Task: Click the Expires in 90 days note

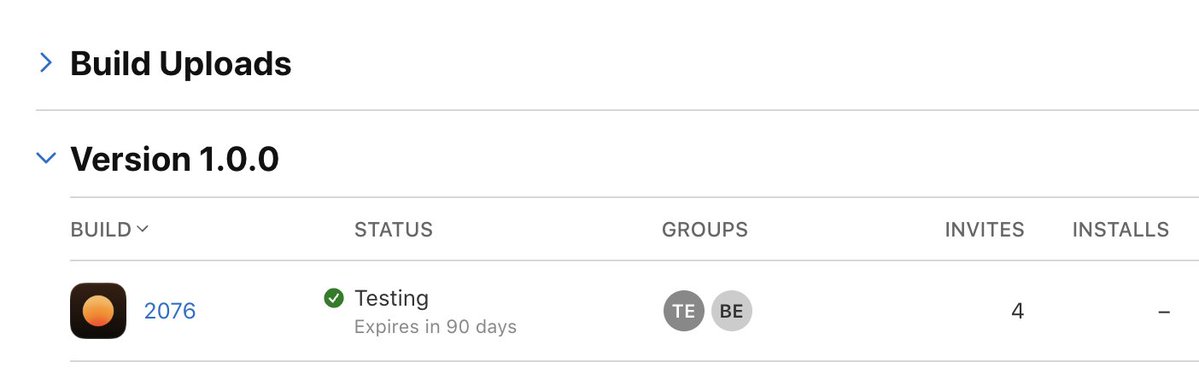Action: coord(435,327)
